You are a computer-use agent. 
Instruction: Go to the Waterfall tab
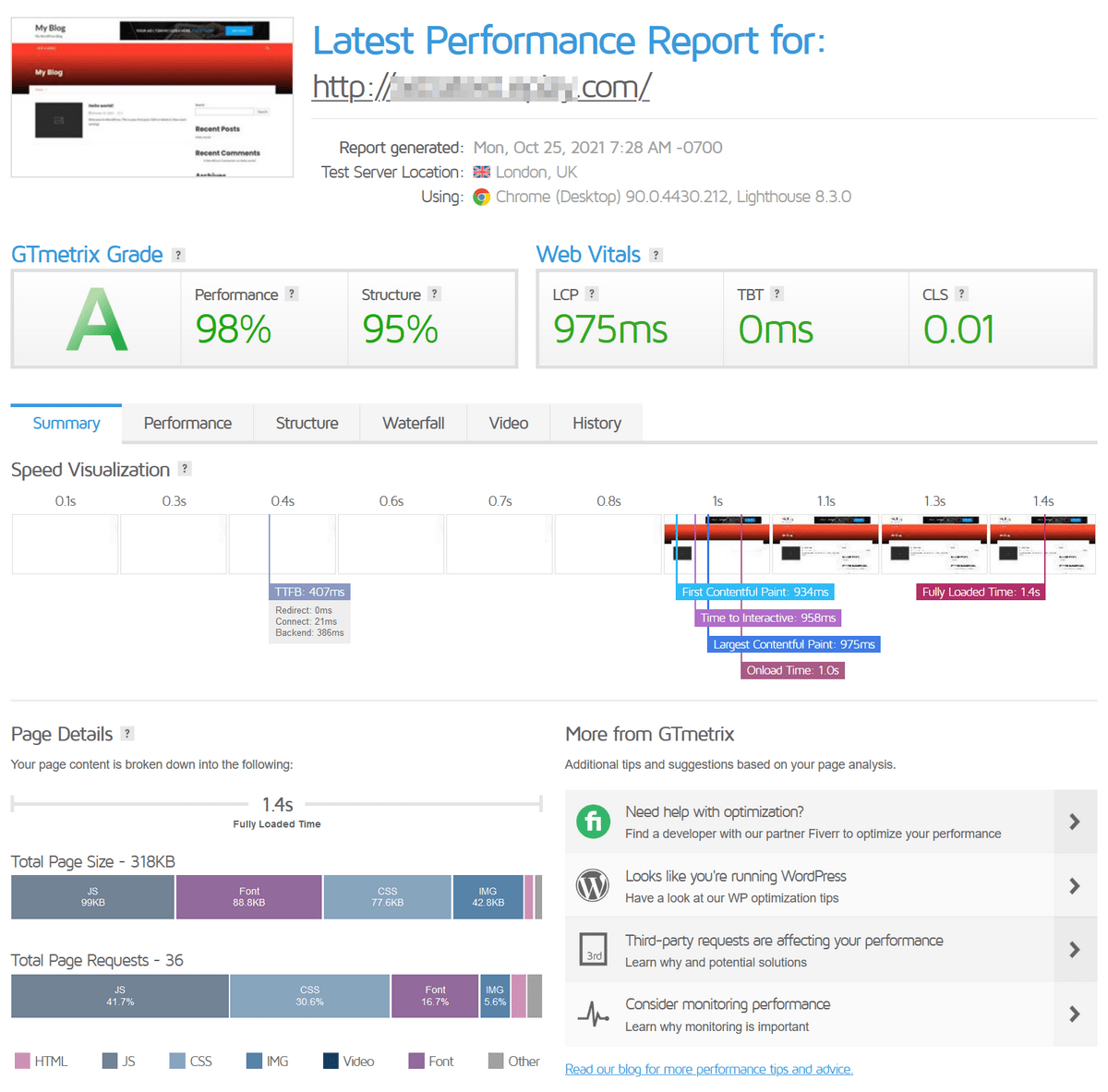point(414,424)
